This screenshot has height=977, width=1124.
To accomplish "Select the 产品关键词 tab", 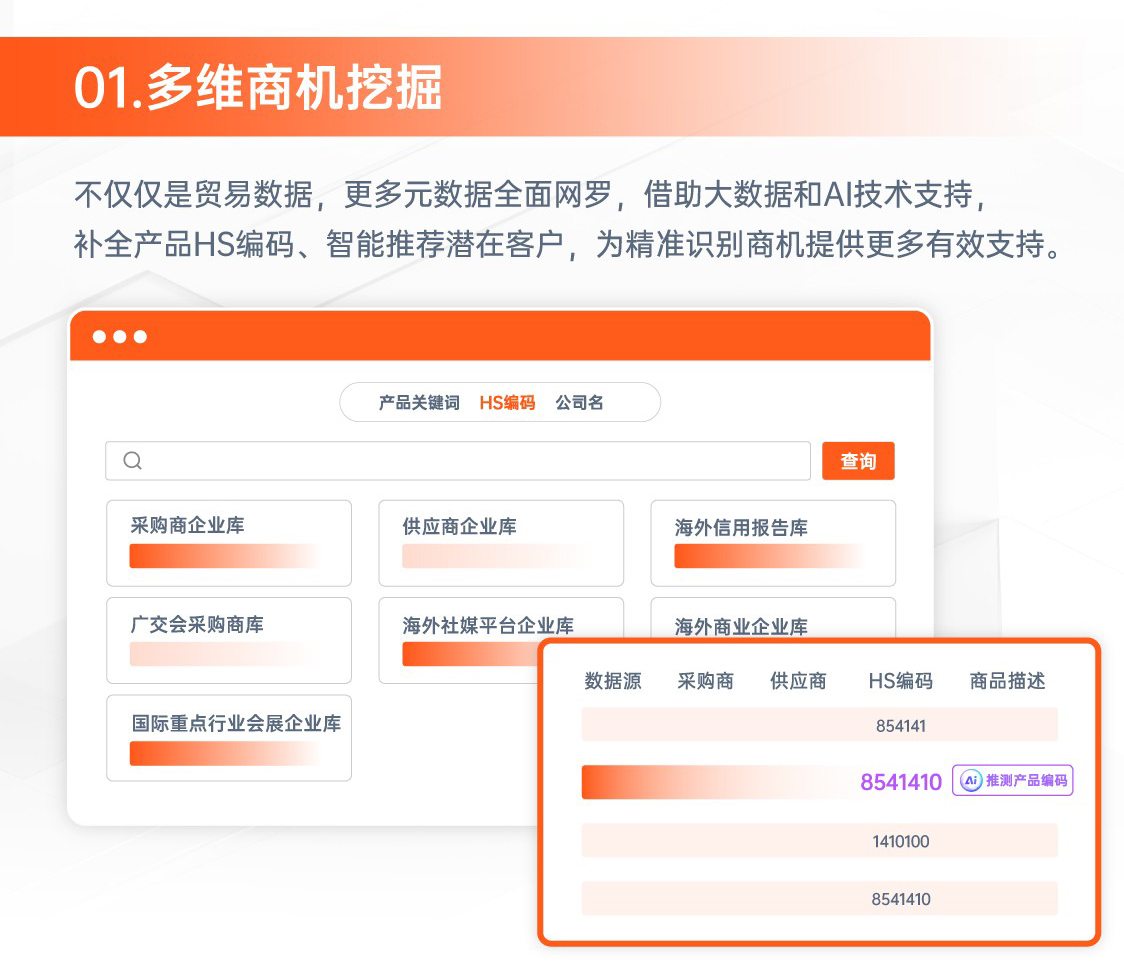I will point(419,403).
